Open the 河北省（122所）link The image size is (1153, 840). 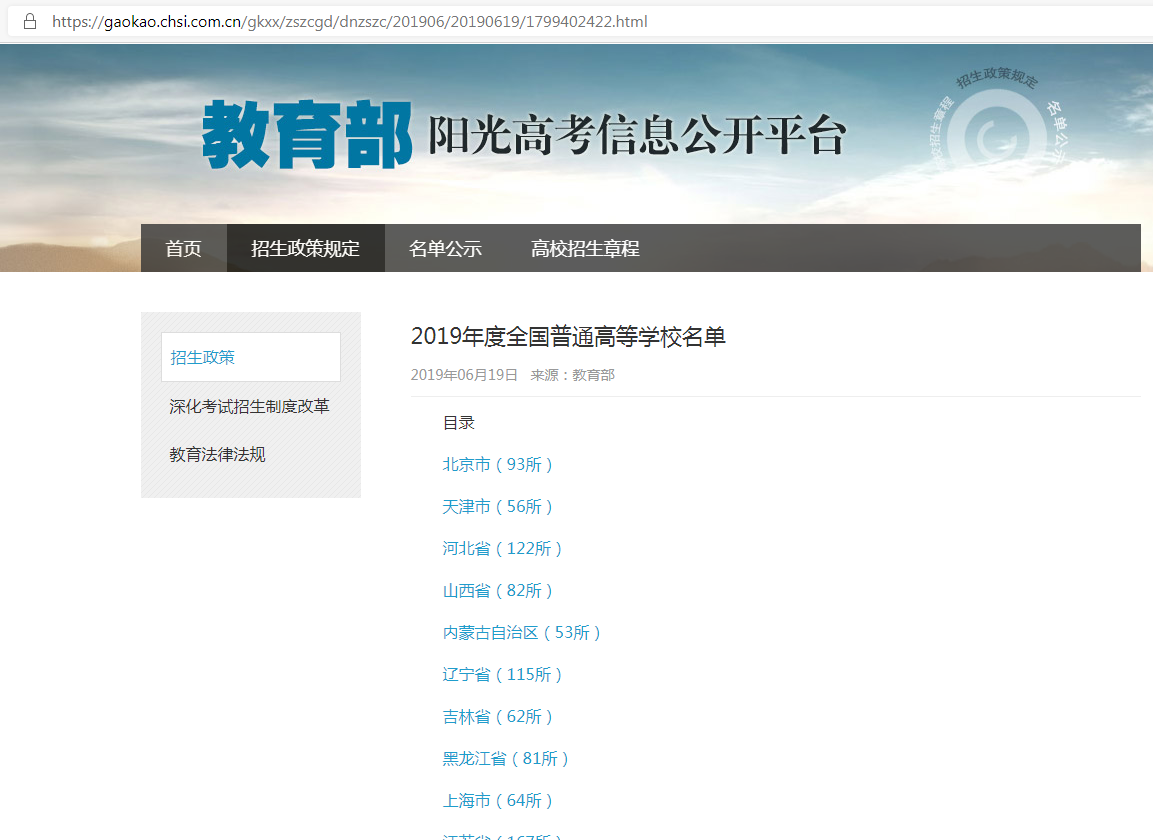click(x=502, y=549)
